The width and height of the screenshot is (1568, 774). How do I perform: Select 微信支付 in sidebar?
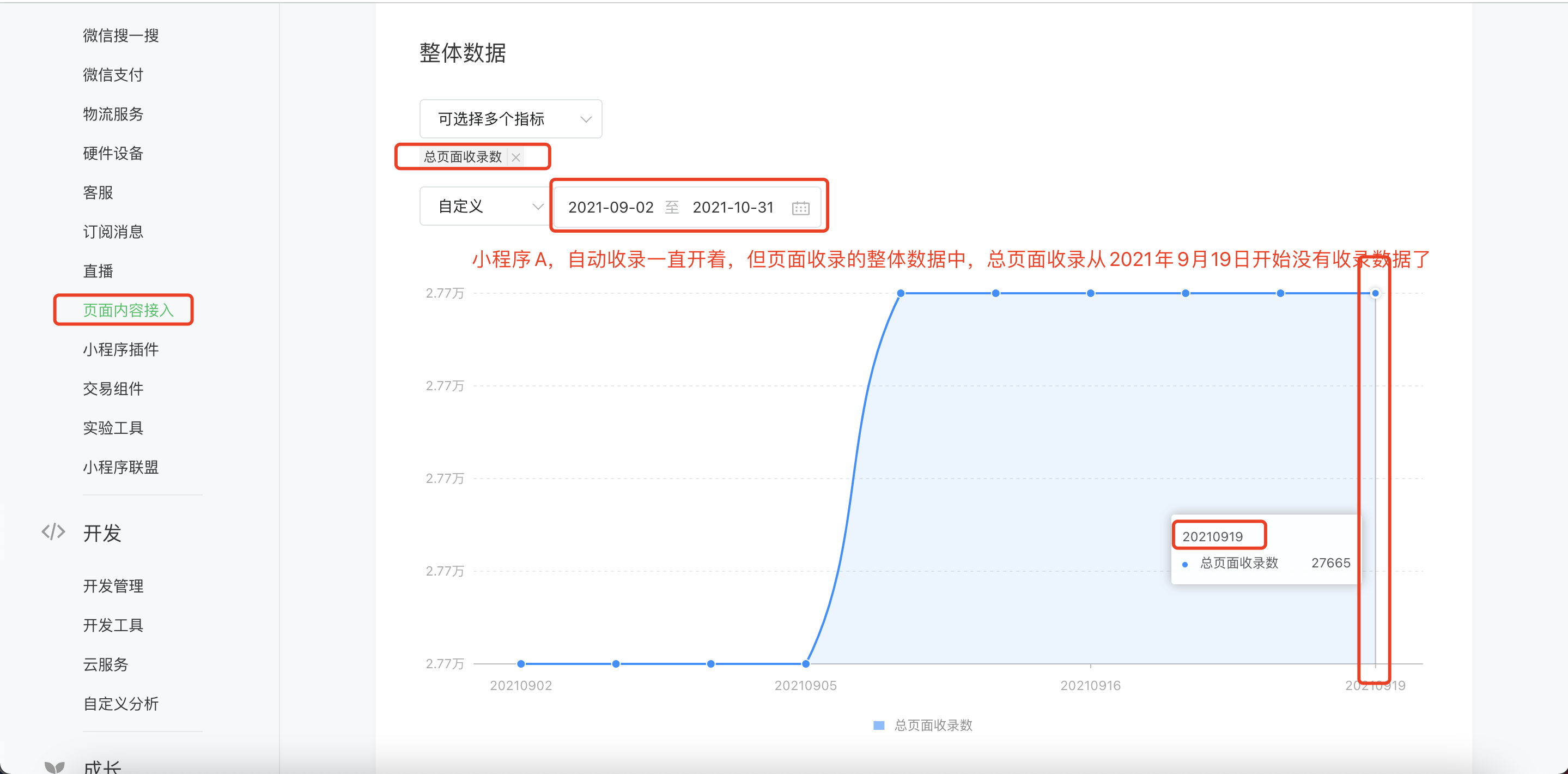point(113,75)
